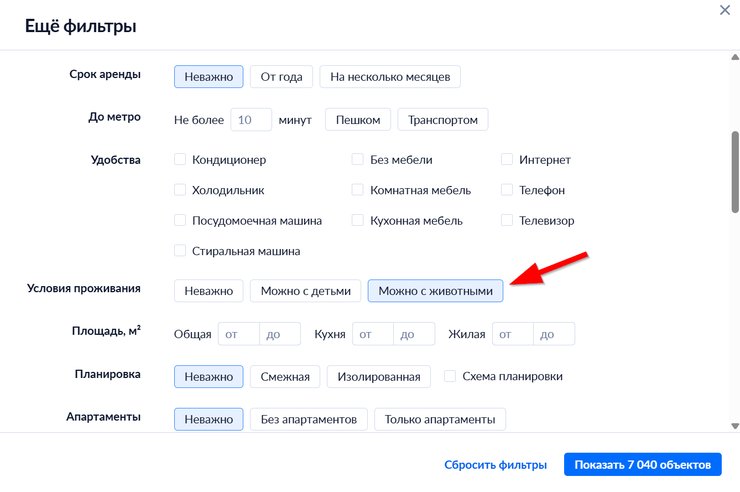Close the filters dialog with the X
740x492 pixels.
(725, 10)
